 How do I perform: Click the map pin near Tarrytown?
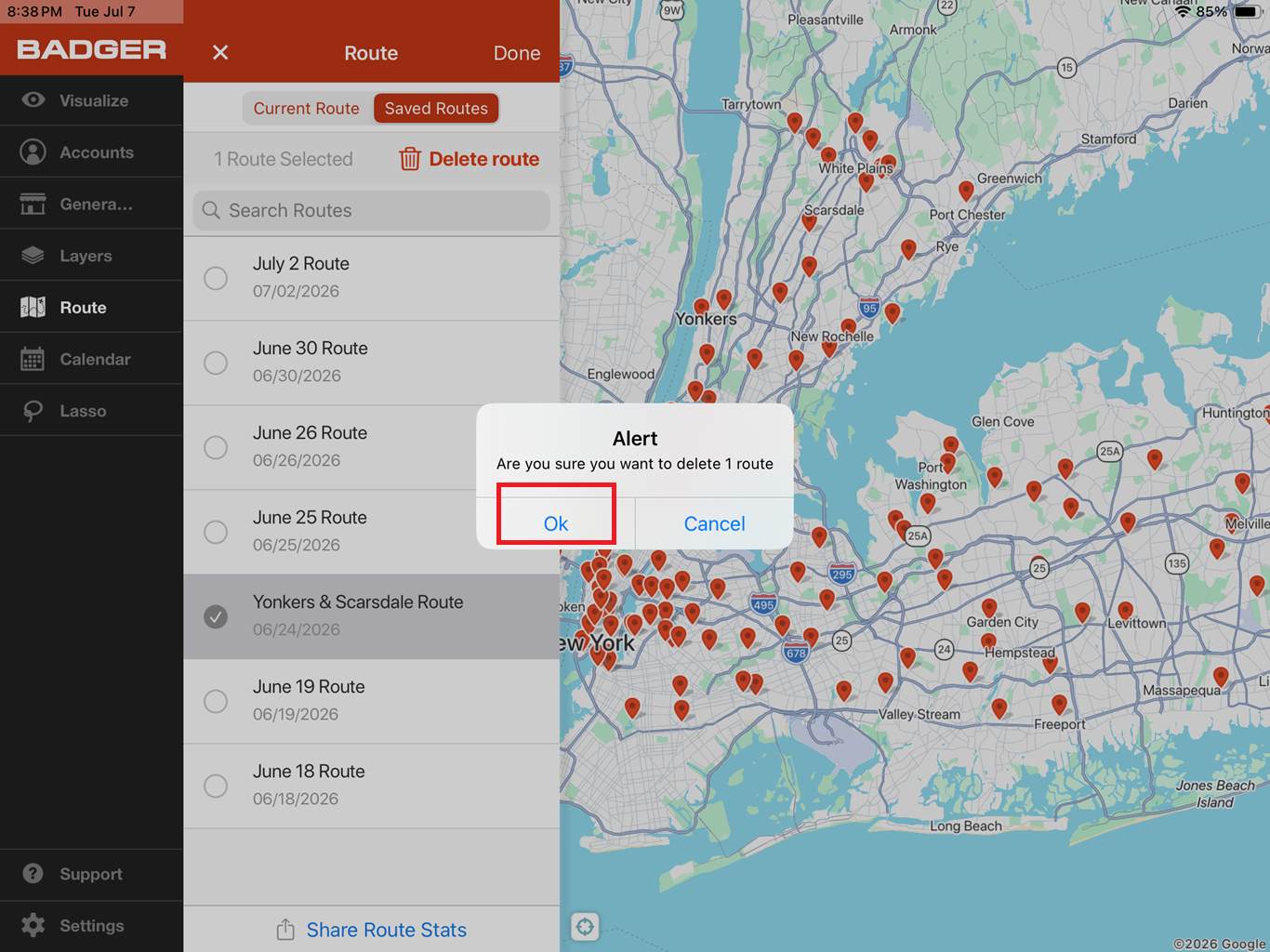[795, 122]
